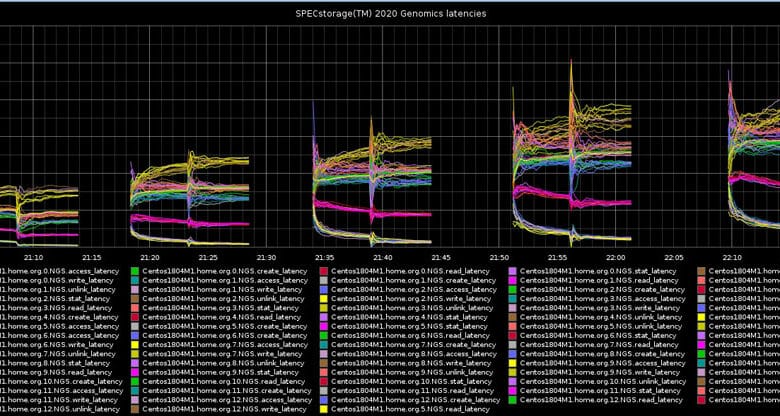The width and height of the screenshot is (780, 416).
Task: Click the magenta swatch for 9.NGS.stat_latency
Action: (x=135, y=373)
